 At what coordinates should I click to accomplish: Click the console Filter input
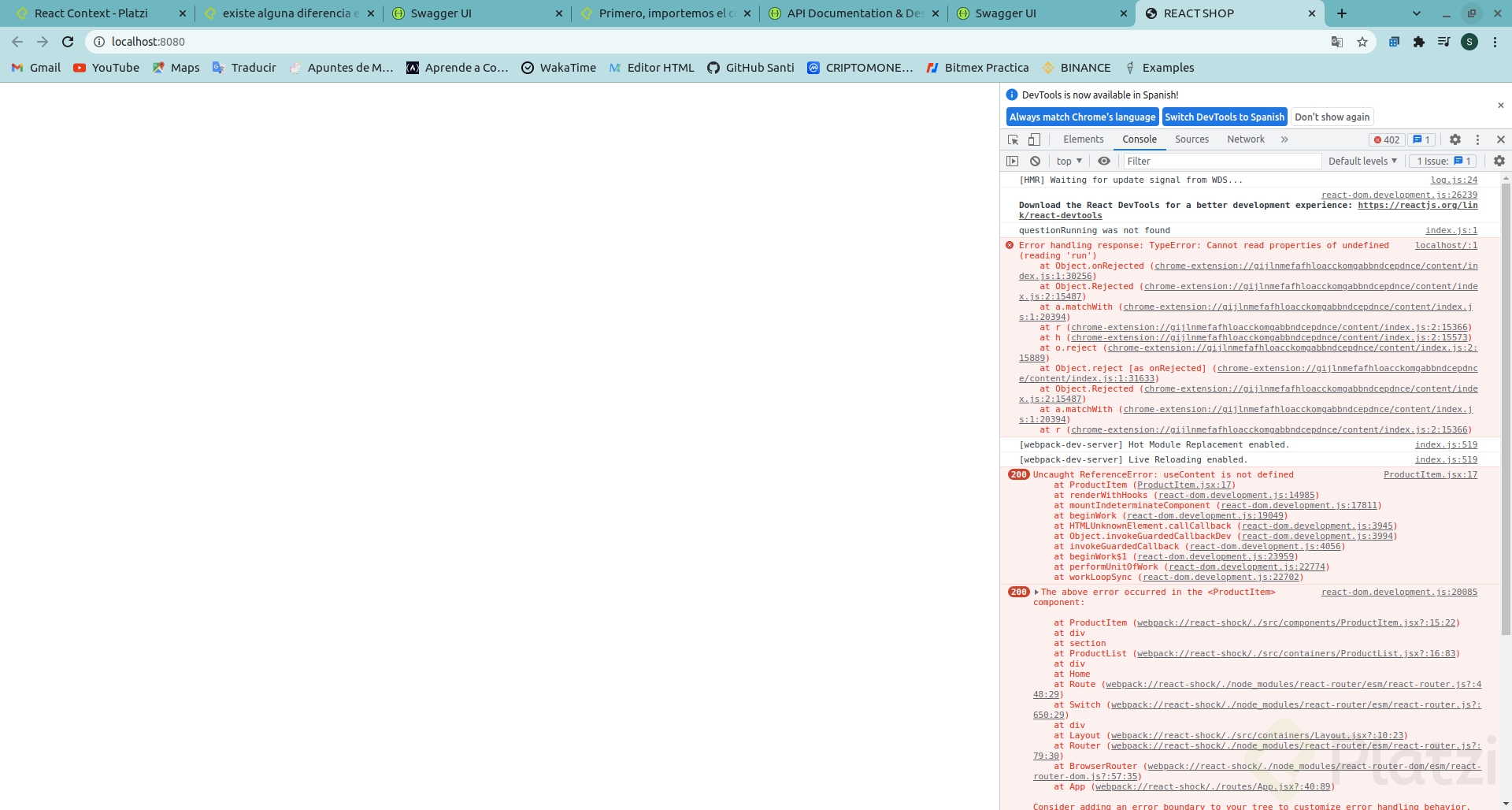click(x=1221, y=161)
